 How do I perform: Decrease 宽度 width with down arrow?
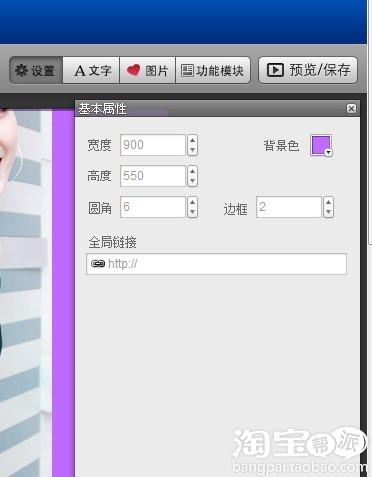(x=192, y=150)
